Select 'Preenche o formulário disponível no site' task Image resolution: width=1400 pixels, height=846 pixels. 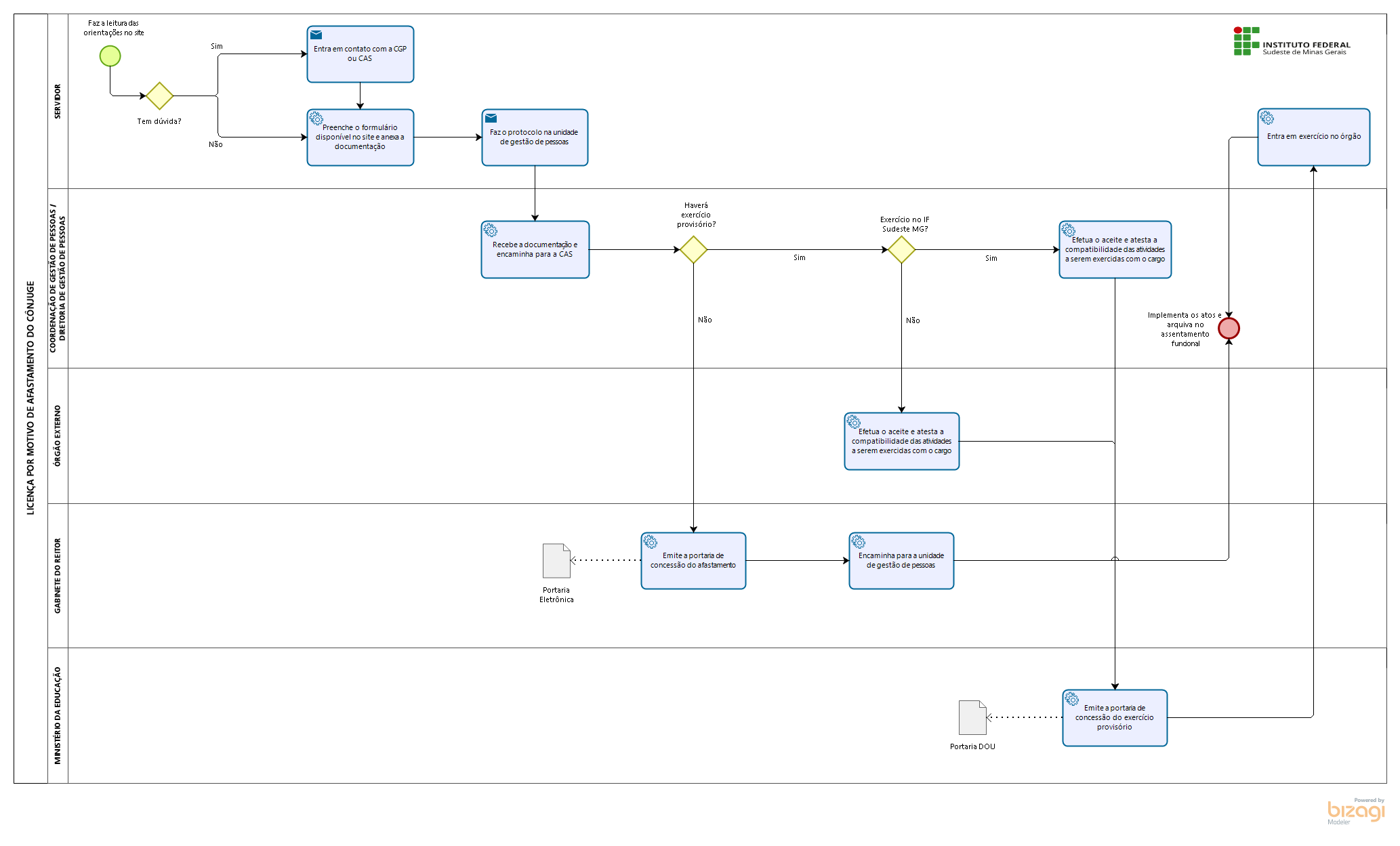click(361, 138)
